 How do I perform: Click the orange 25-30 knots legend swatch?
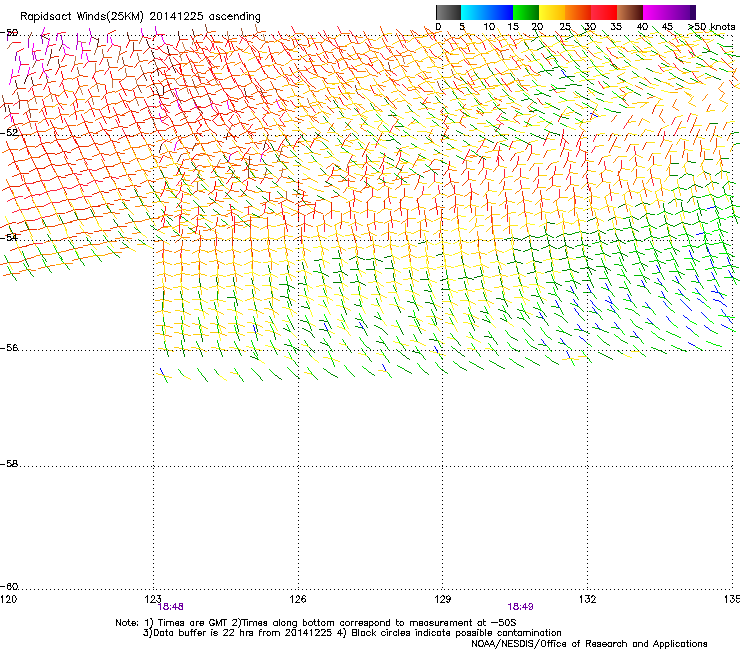[578, 12]
